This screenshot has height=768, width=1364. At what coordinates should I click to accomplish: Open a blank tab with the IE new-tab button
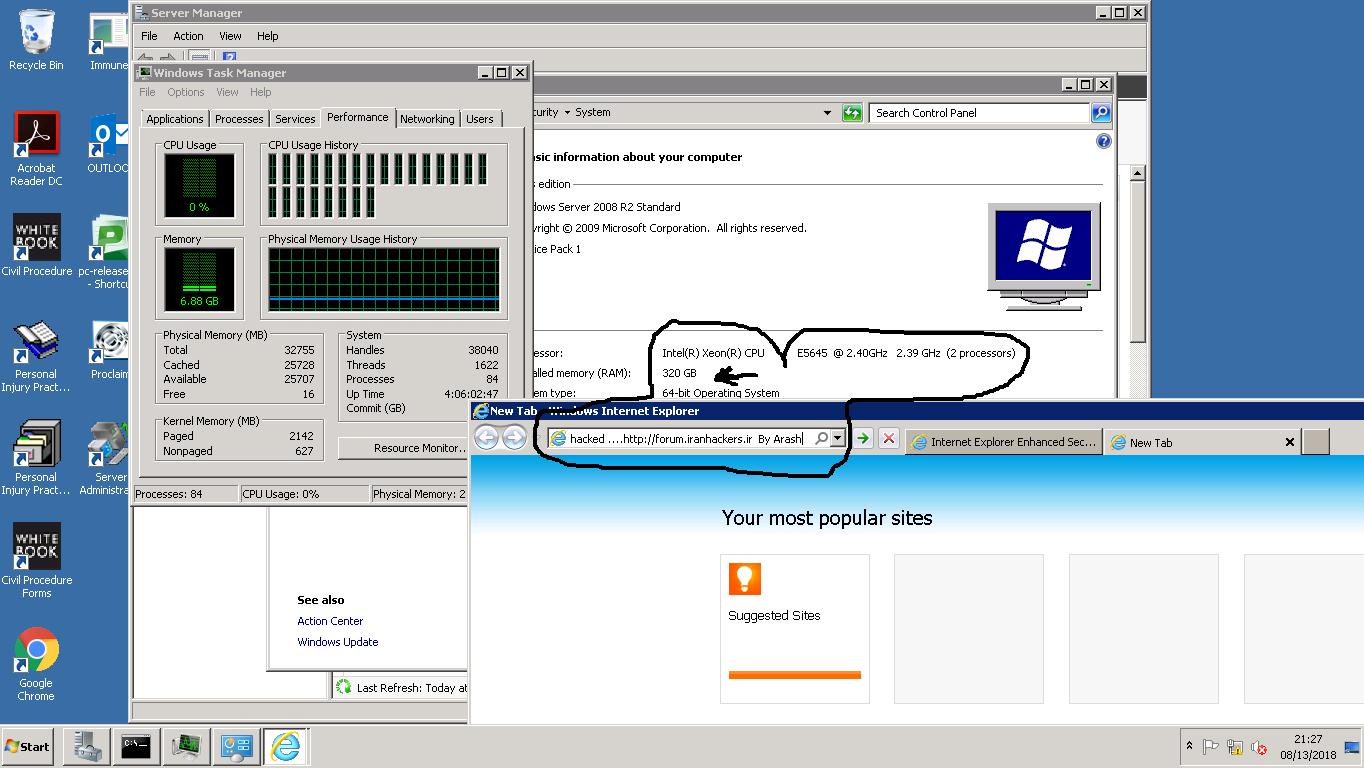click(1316, 442)
